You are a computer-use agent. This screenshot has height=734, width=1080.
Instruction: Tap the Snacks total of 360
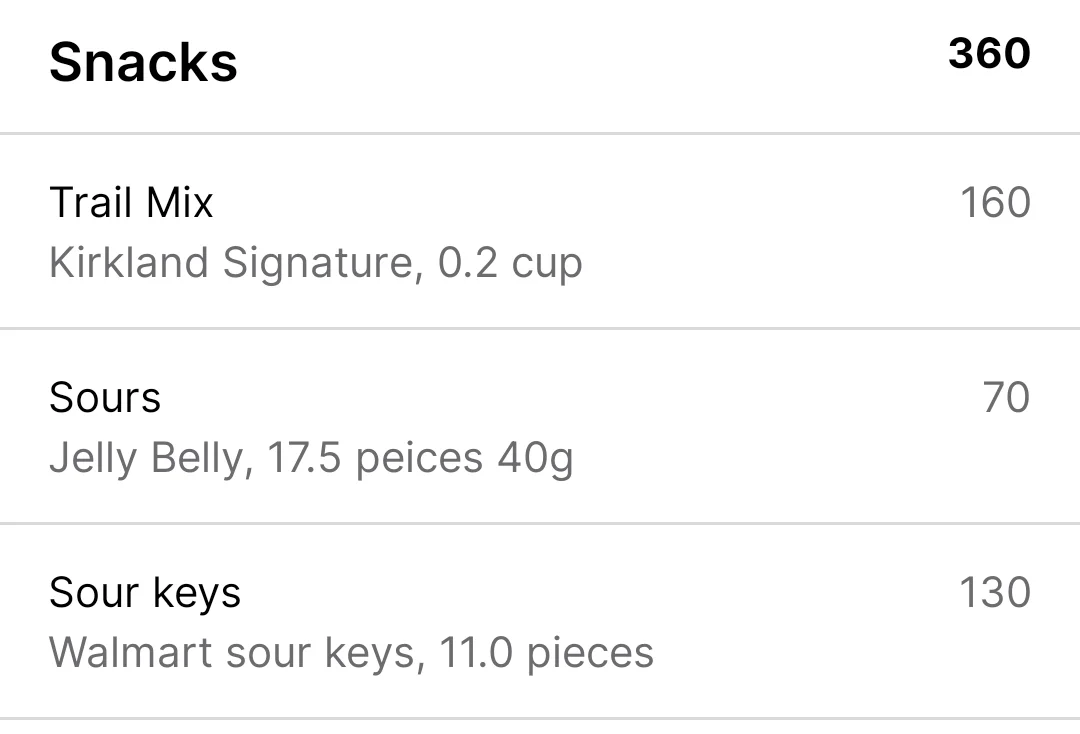(989, 53)
